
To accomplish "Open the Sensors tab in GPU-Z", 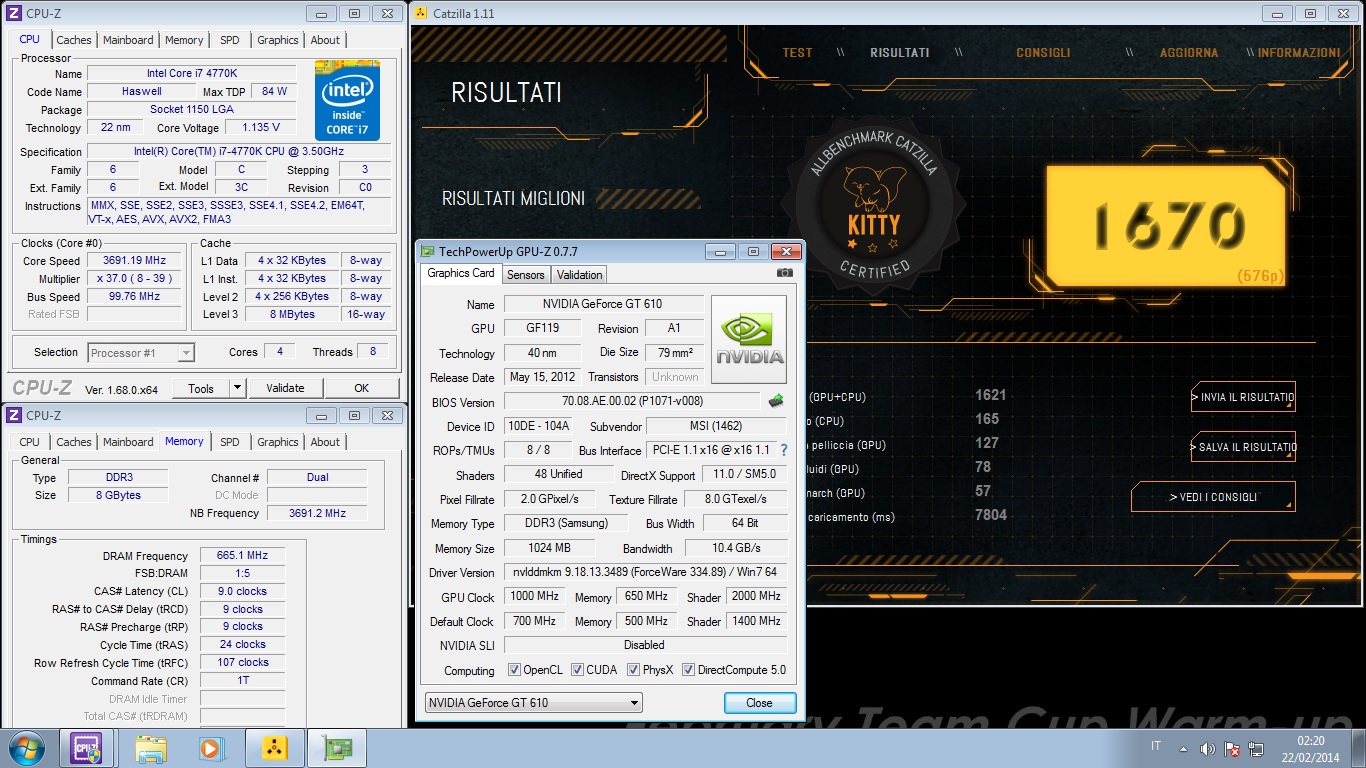I will (526, 275).
